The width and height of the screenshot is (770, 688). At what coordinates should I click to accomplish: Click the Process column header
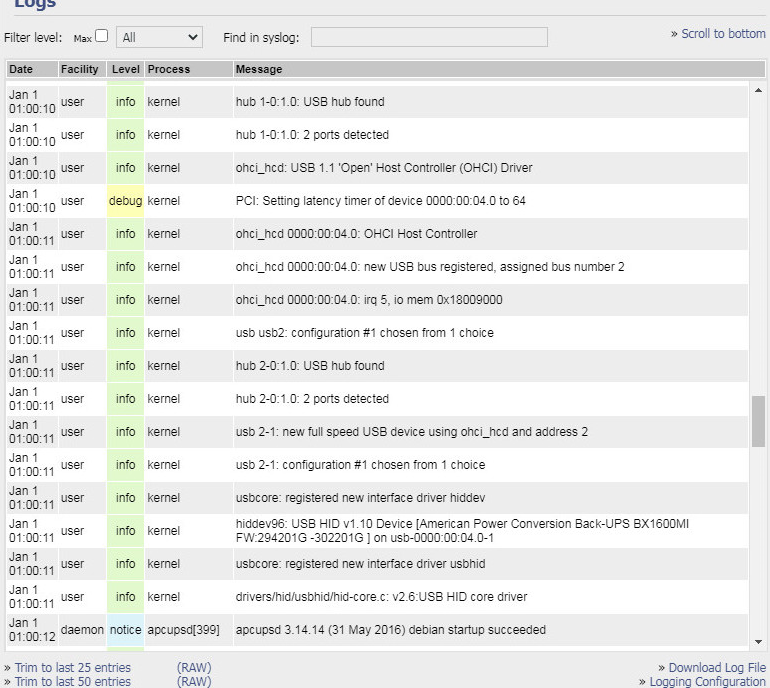coord(168,69)
